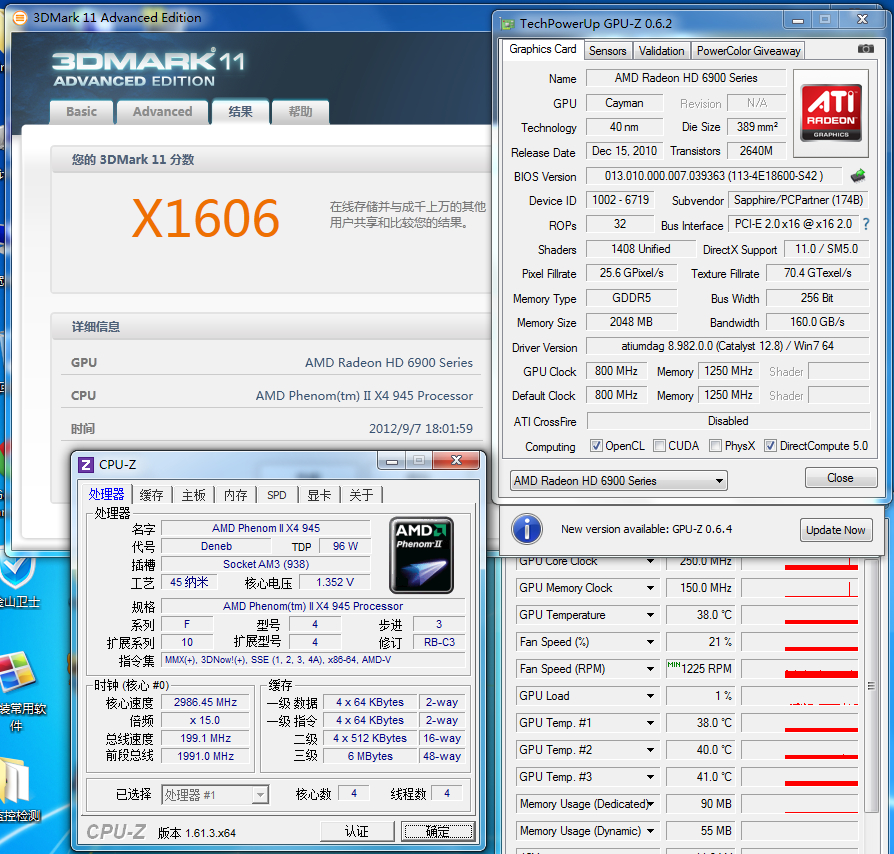Click the 认证 button in CPU-Z
The height and width of the screenshot is (854, 894).
[x=357, y=832]
